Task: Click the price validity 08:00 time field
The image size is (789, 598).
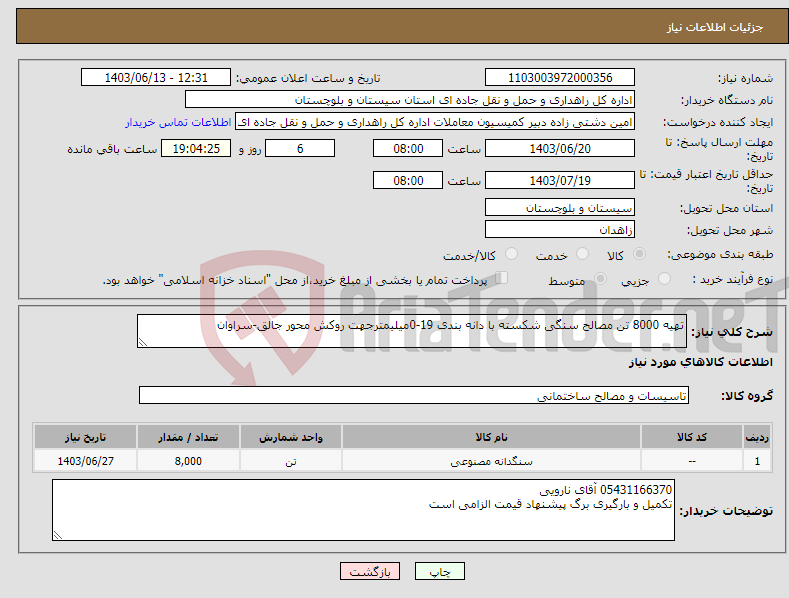Action: [408, 180]
